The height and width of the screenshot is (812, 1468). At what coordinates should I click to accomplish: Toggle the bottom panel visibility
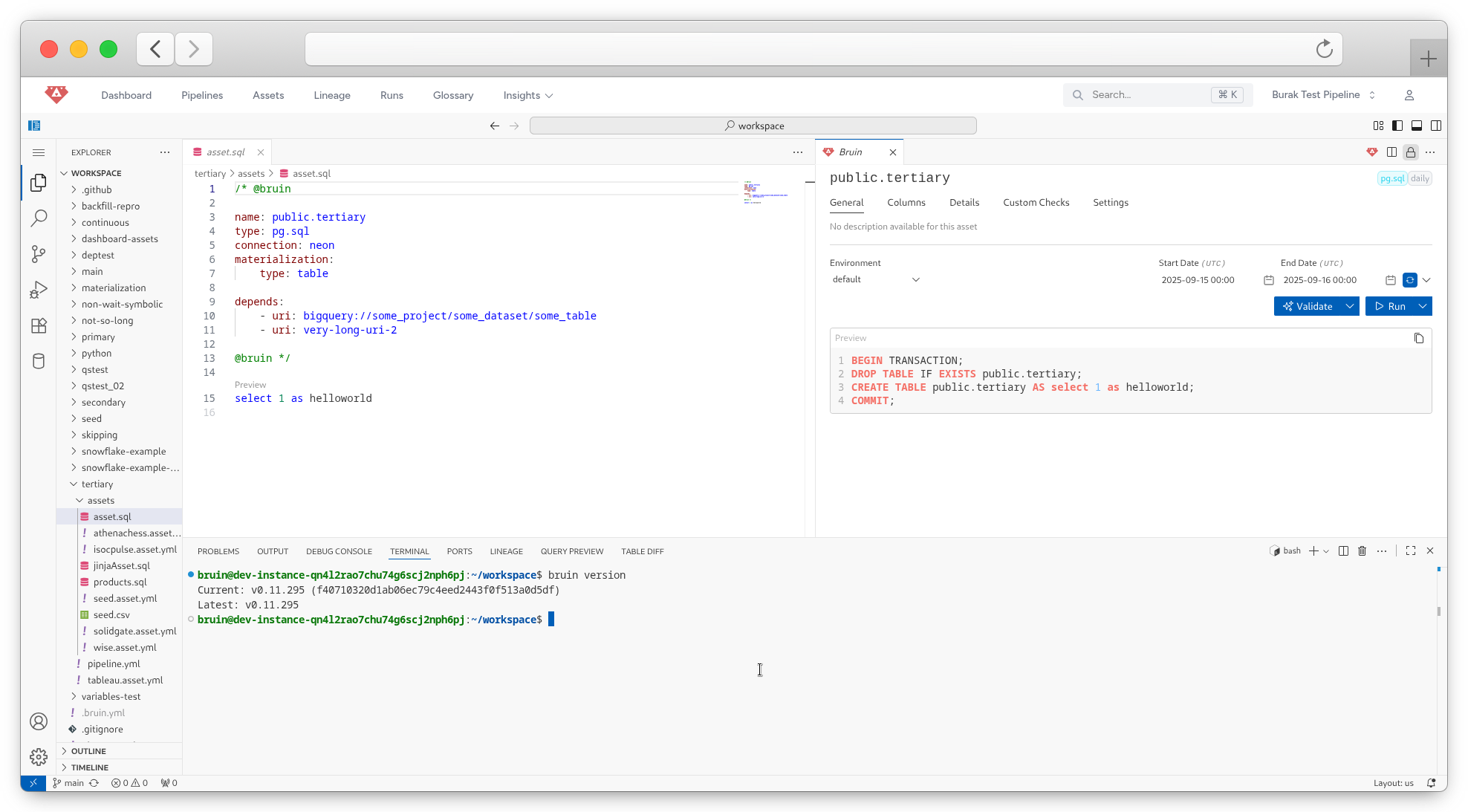pos(1416,126)
